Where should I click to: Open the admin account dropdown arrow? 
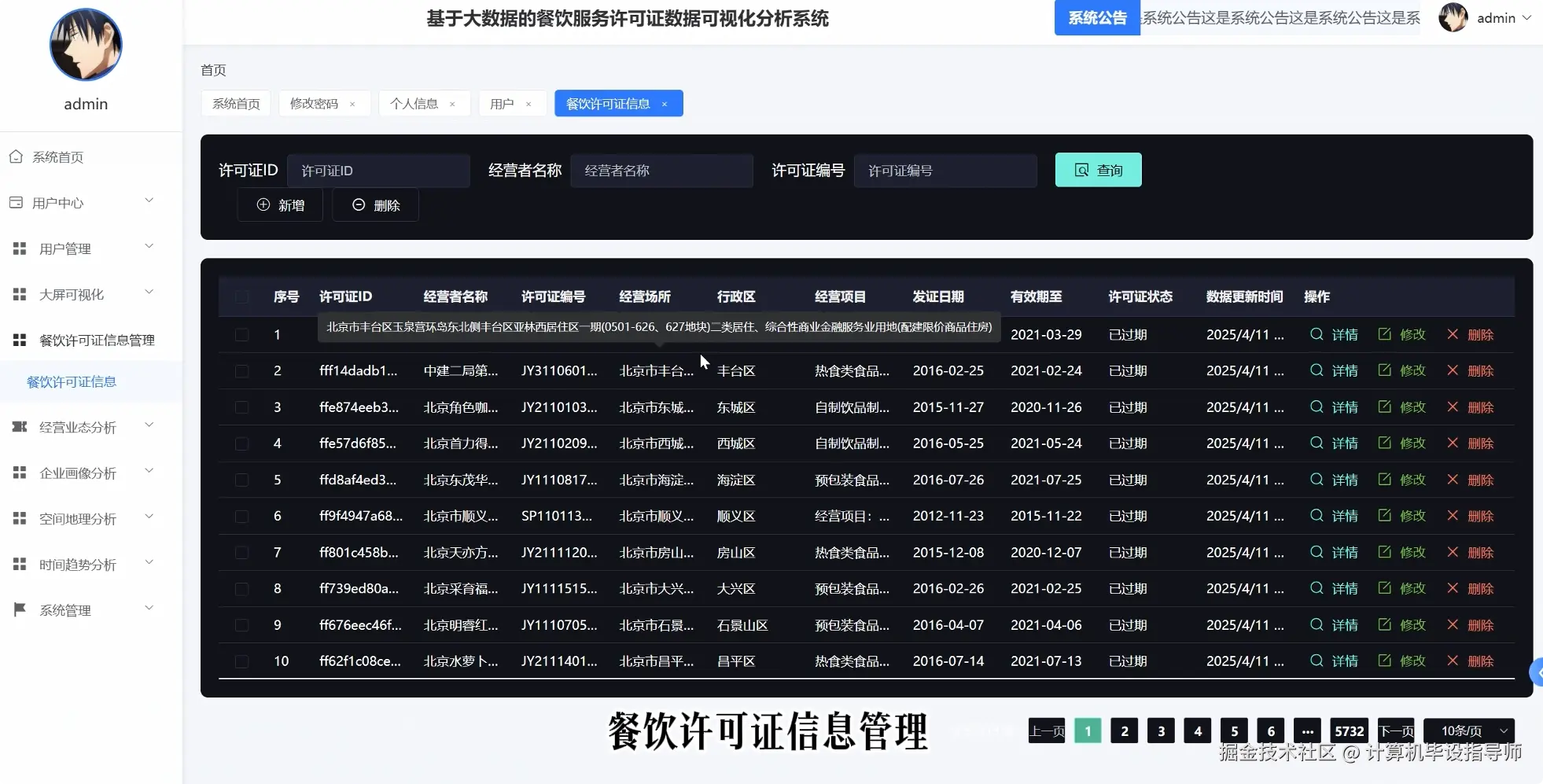click(1526, 17)
